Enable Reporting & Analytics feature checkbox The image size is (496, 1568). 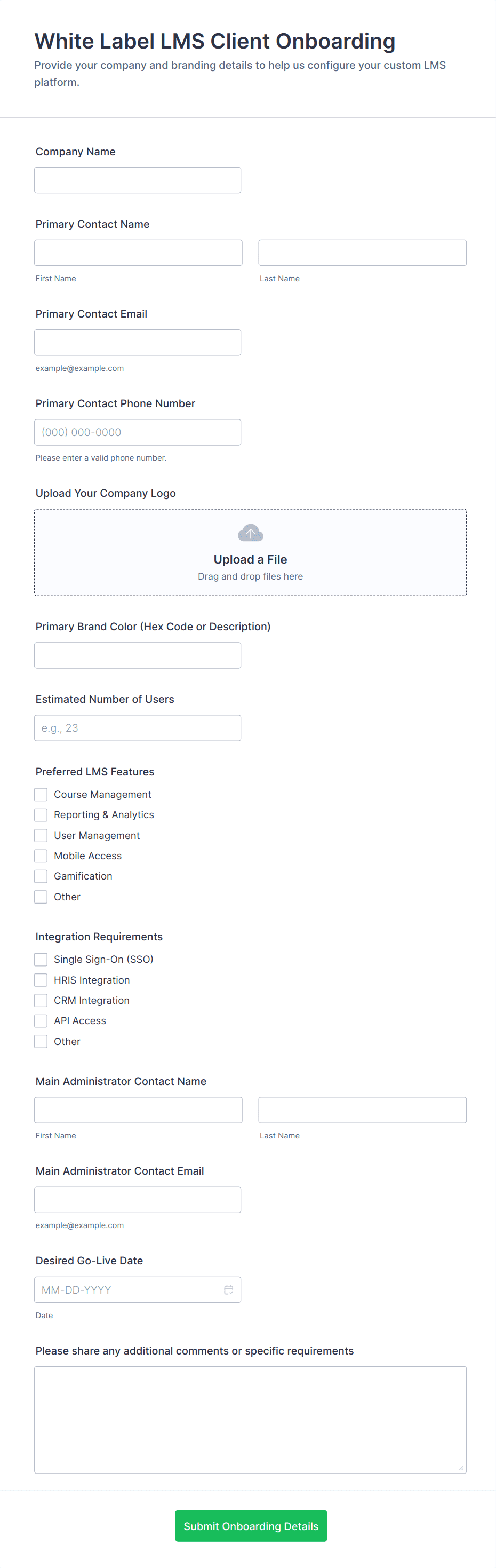click(41, 814)
